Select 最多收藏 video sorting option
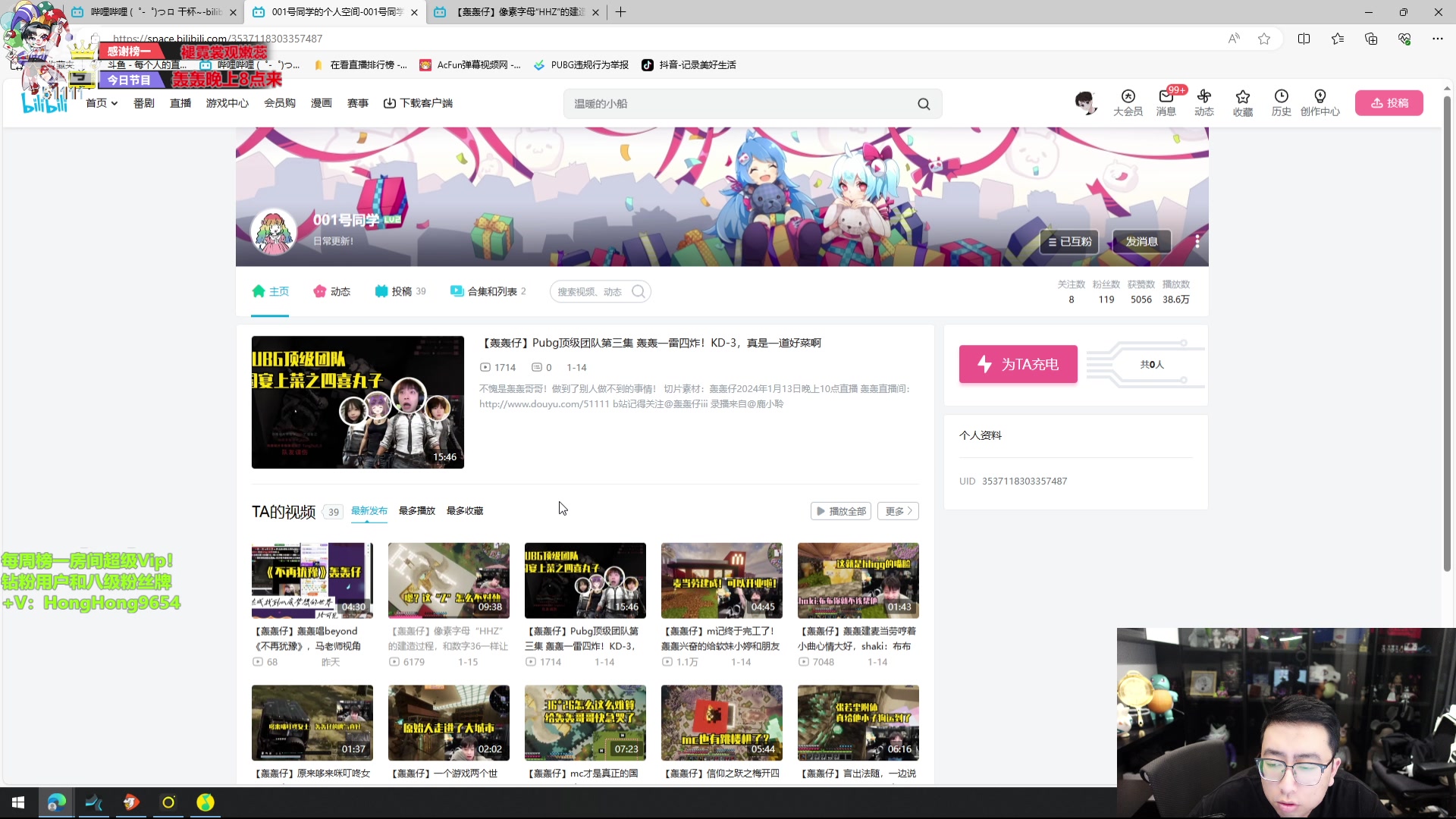 tap(464, 511)
